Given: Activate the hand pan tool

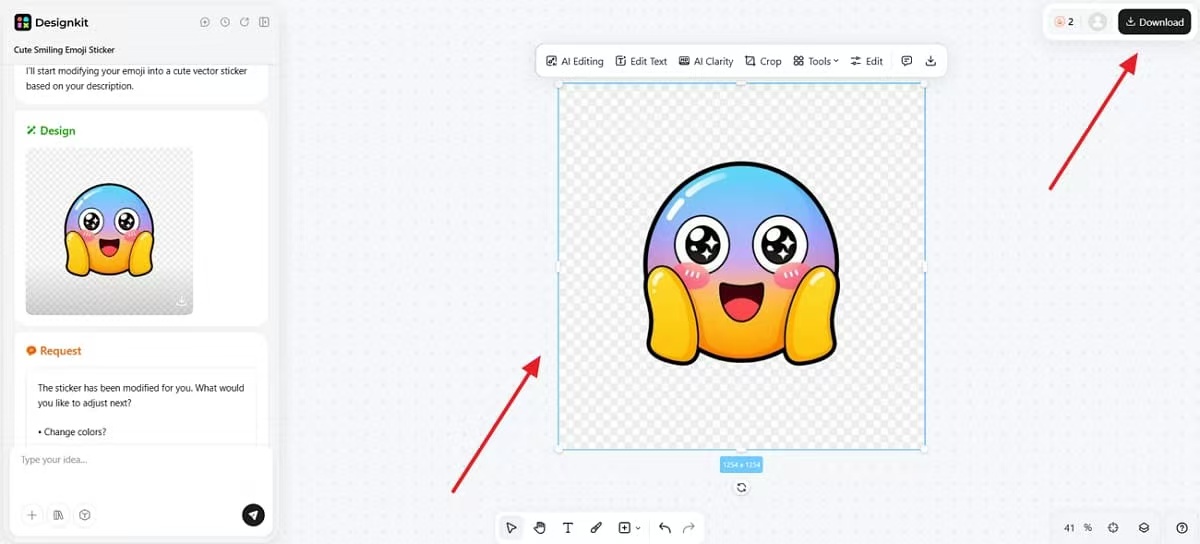Looking at the screenshot, I should [x=540, y=528].
